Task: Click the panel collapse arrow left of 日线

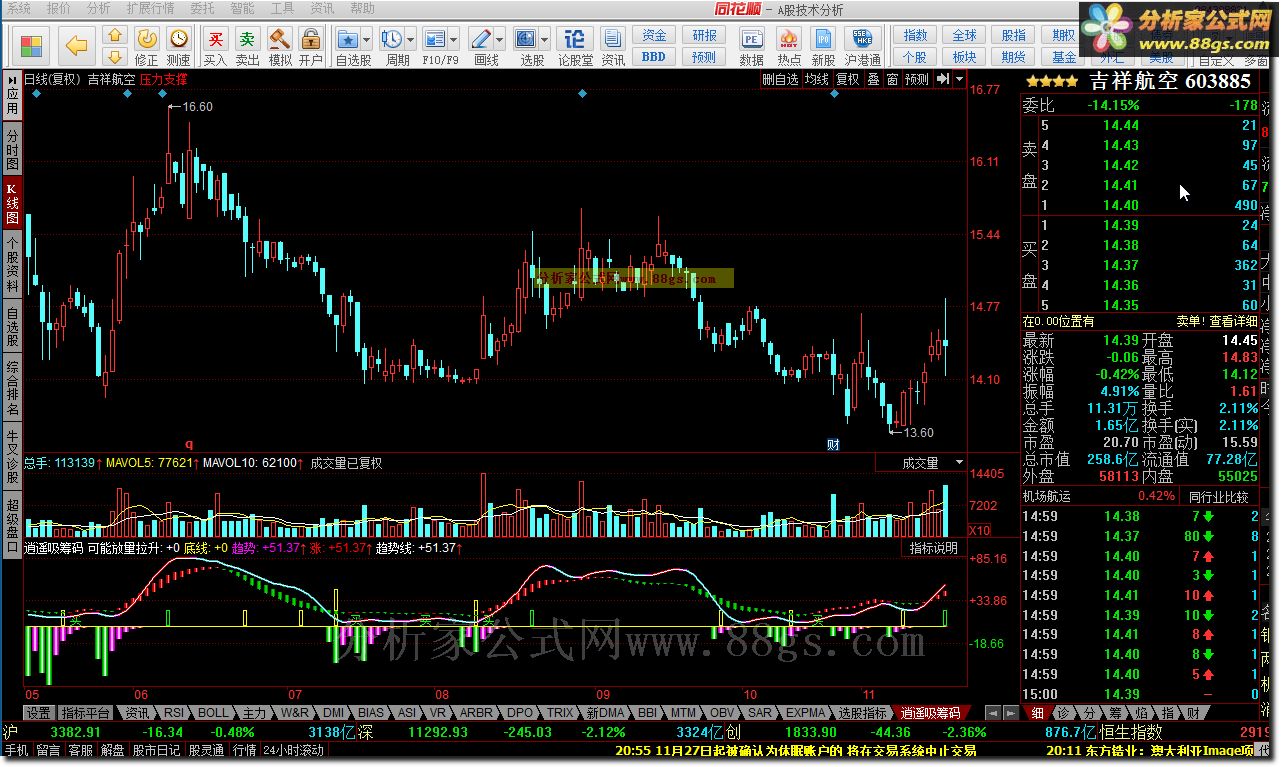Action: (x=12, y=79)
